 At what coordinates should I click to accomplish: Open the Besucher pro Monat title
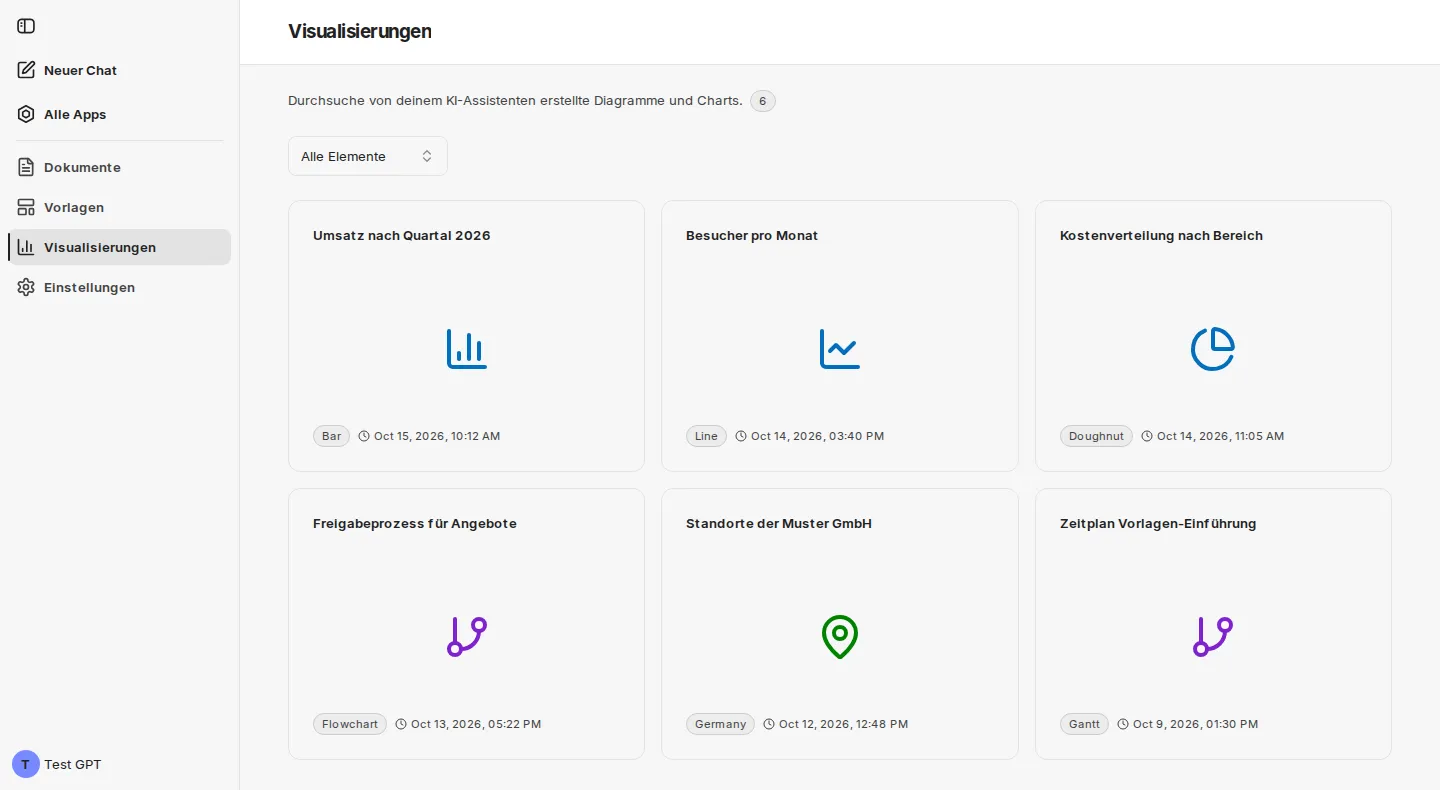752,236
